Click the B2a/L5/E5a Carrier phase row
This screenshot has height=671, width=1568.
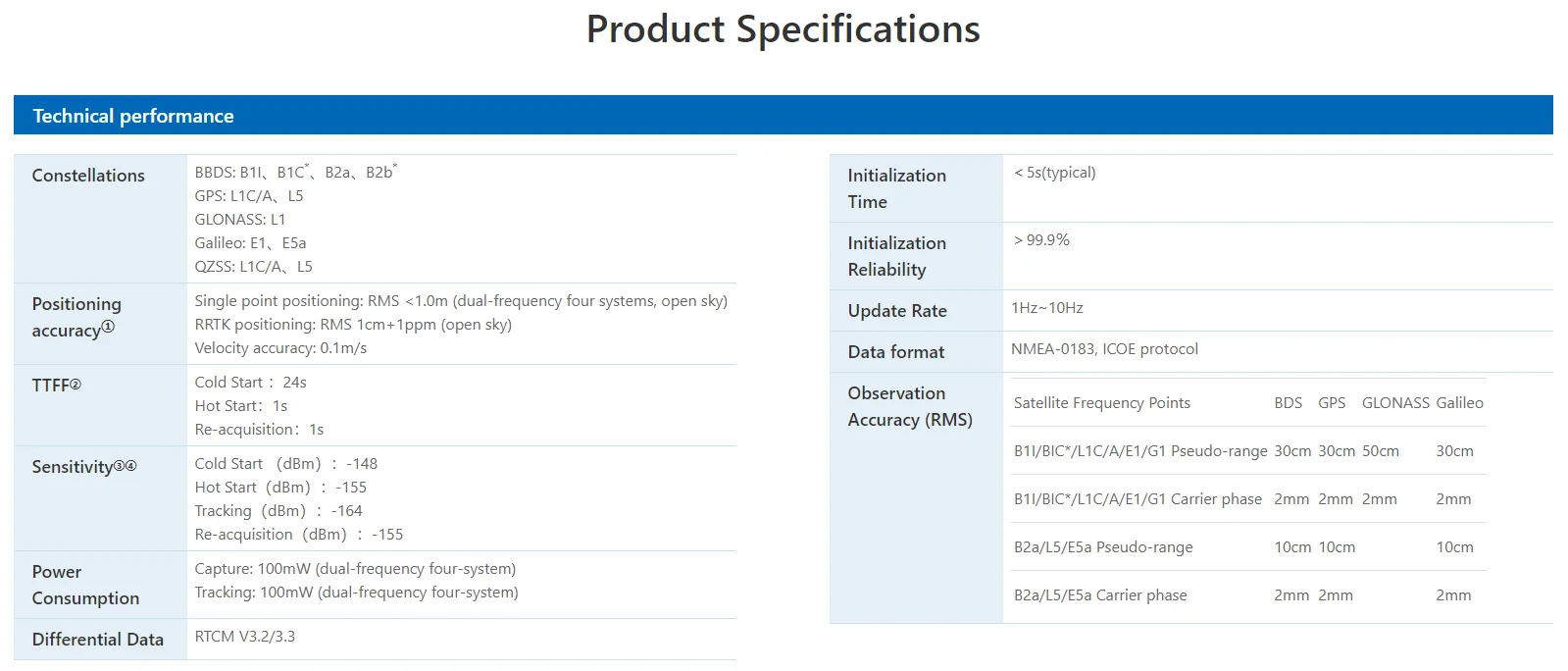[x=1099, y=595]
